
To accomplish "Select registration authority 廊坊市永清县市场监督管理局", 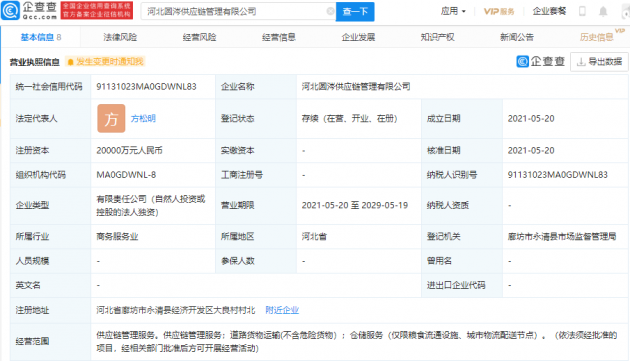I will (562, 237).
